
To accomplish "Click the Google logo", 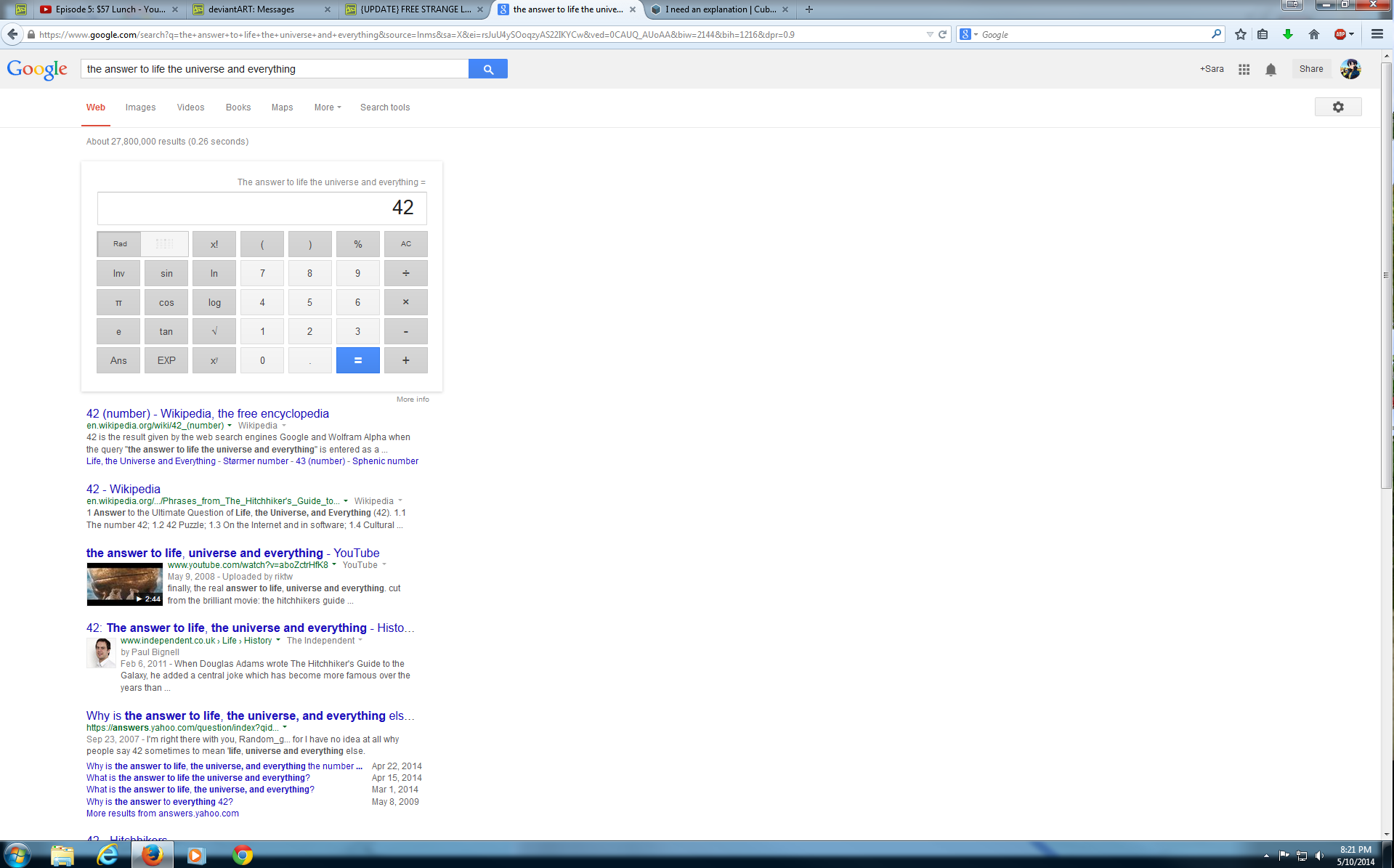I will [x=37, y=70].
